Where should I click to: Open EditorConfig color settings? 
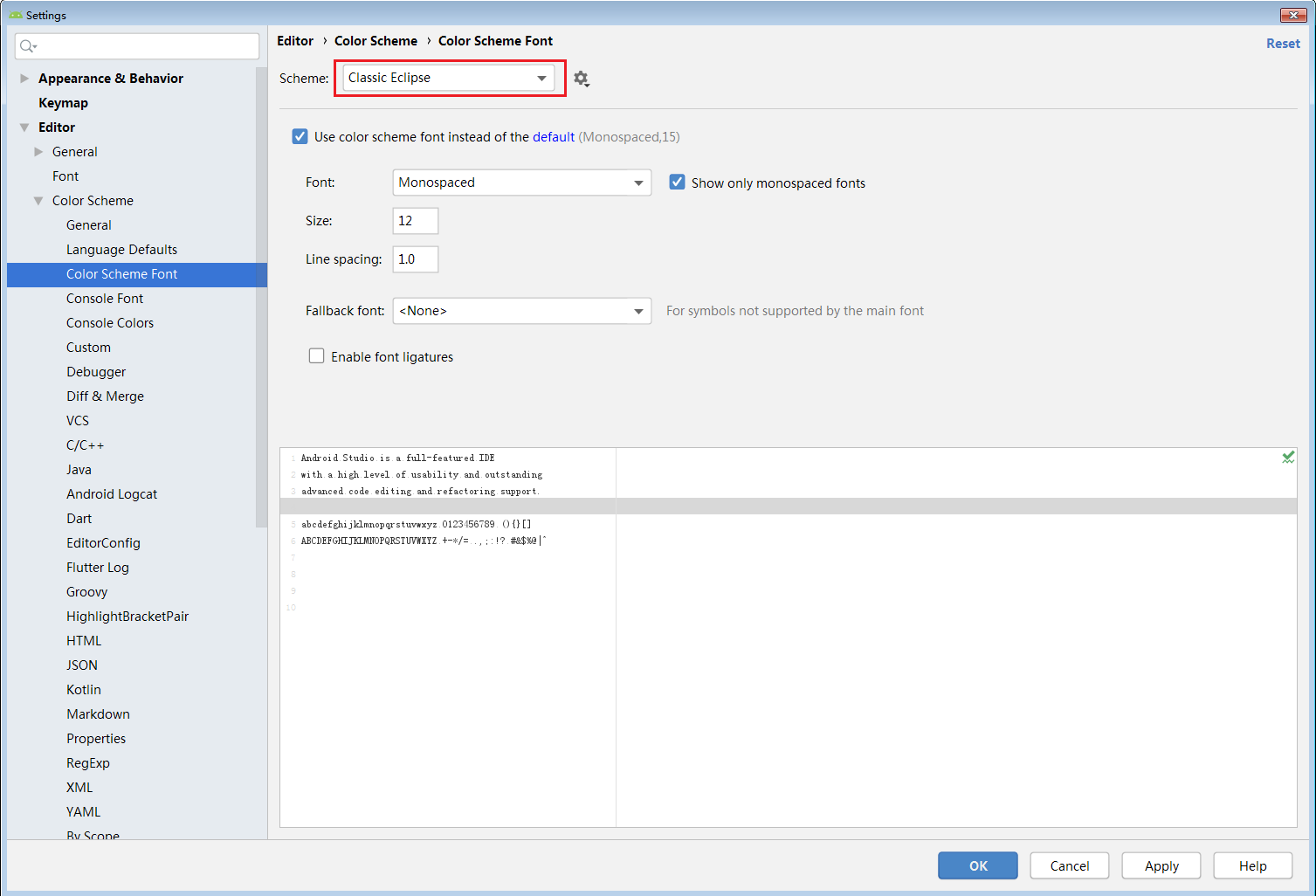pos(103,543)
